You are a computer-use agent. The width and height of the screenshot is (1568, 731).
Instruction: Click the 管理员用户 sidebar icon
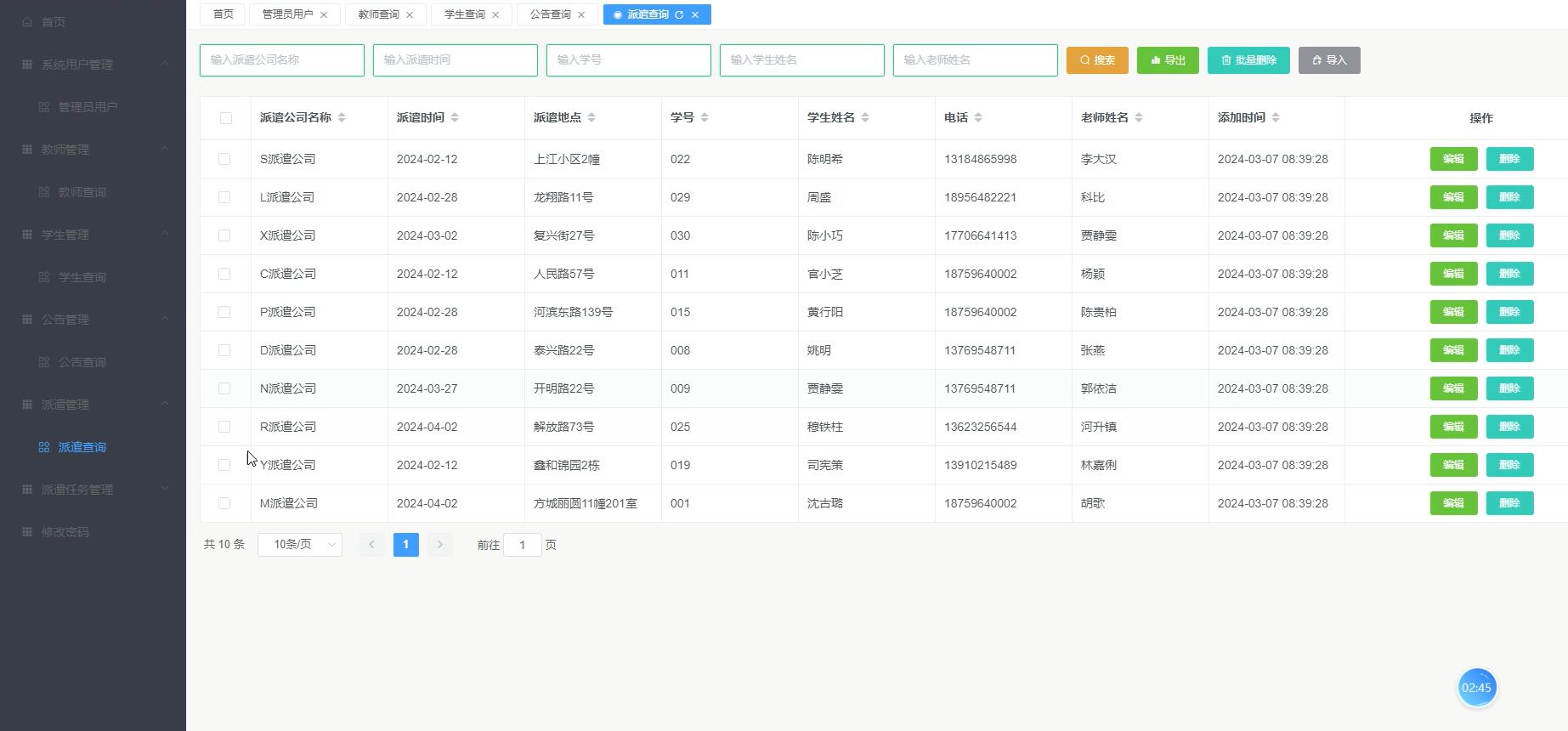pyautogui.click(x=44, y=107)
